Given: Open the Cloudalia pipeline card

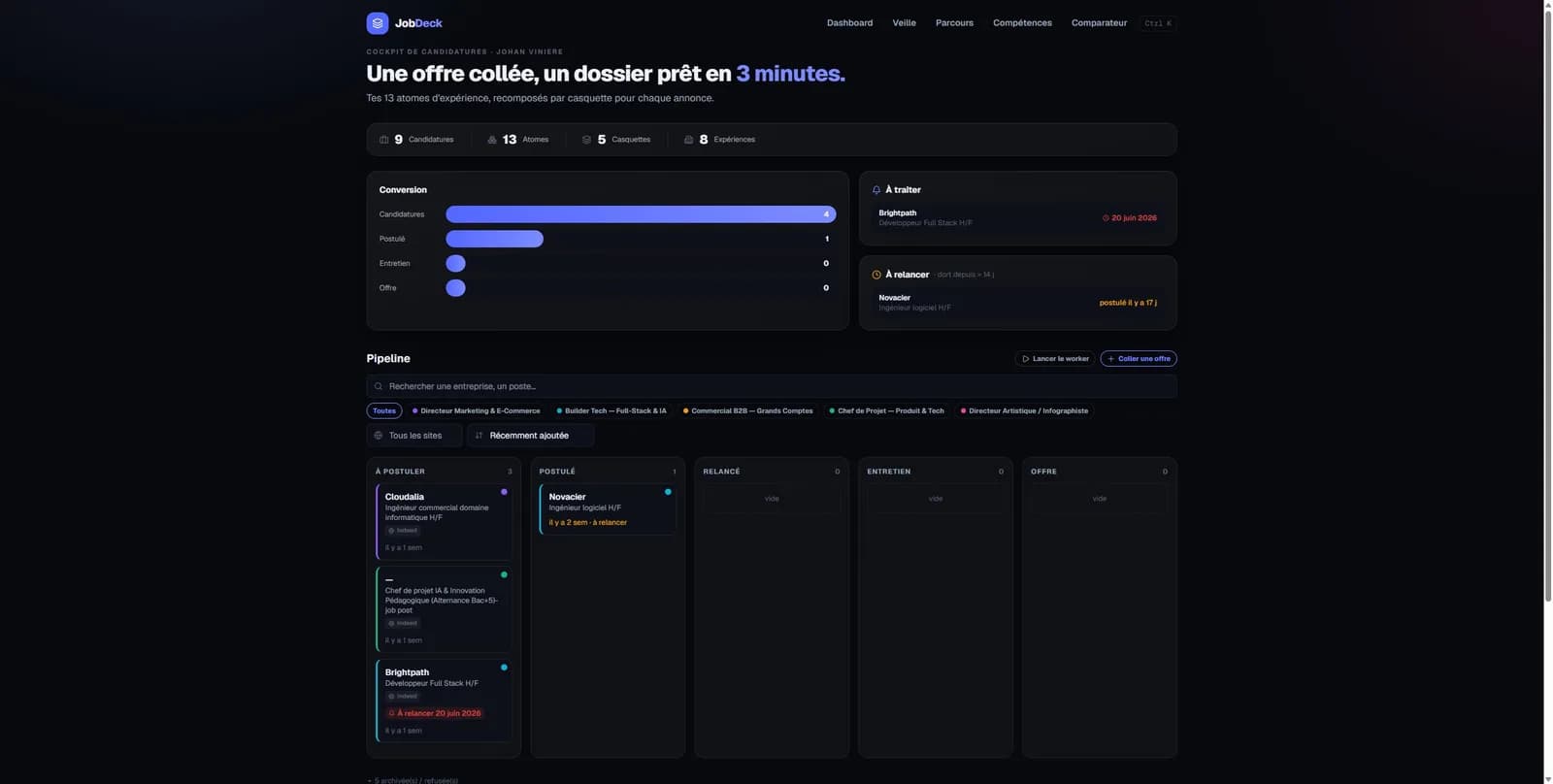Looking at the screenshot, I should point(444,521).
